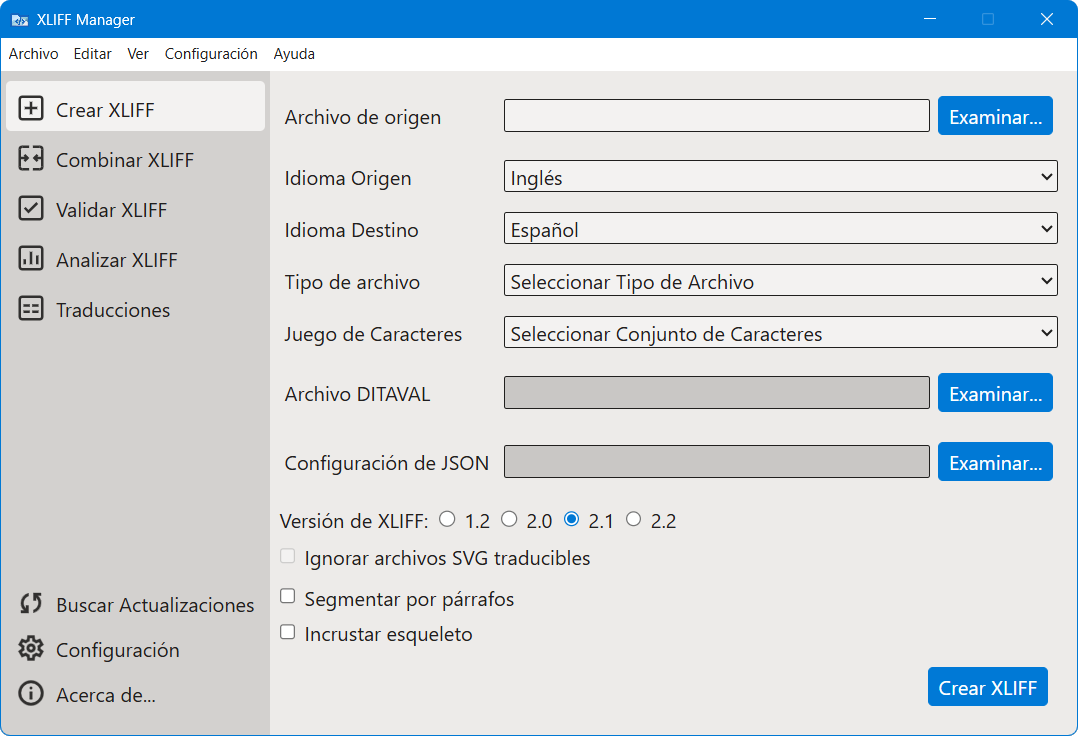
Task: Click the blue Crear XLIFF button
Action: coord(987,687)
